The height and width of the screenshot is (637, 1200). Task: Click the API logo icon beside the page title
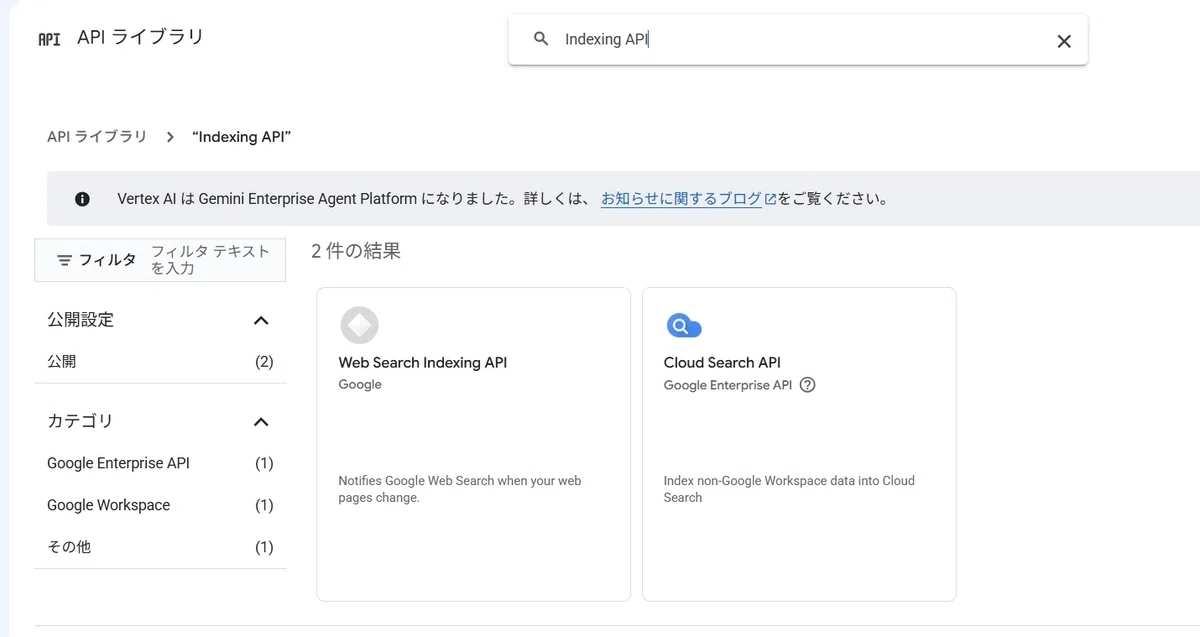49,39
